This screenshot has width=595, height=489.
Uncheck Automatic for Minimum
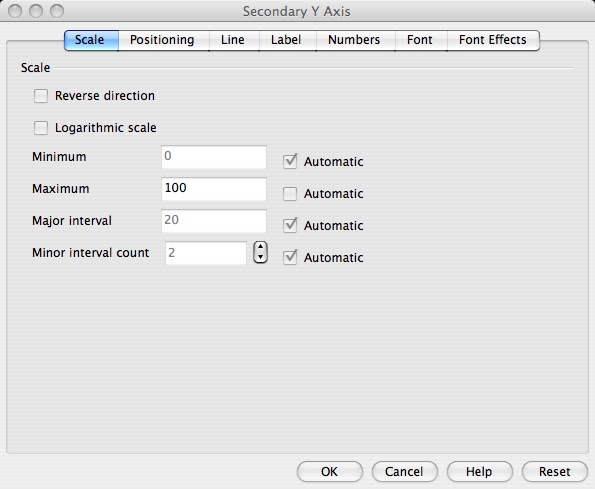[x=290, y=161]
